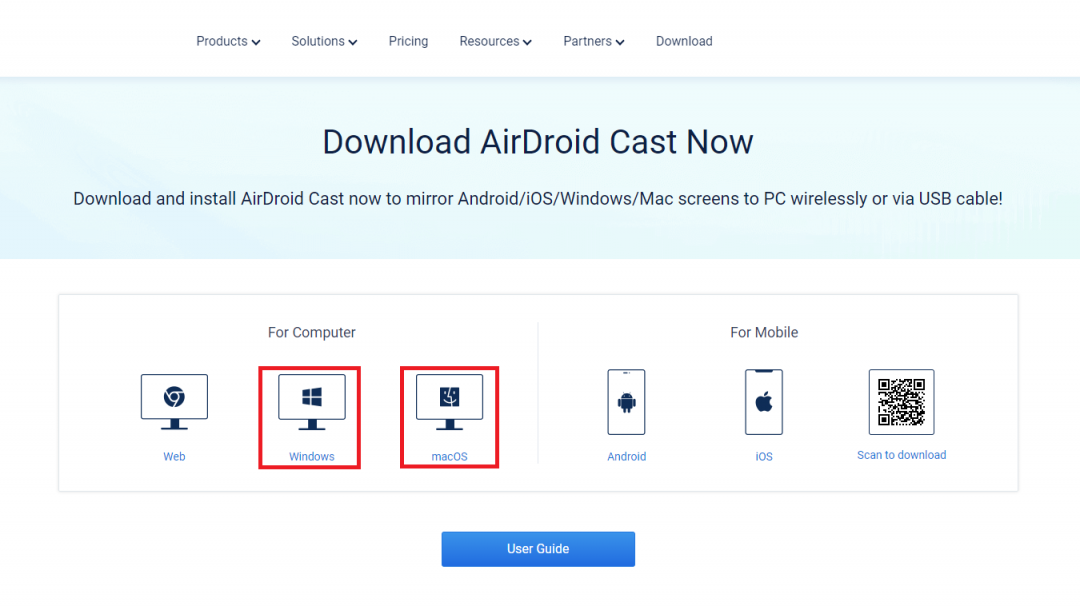This screenshot has height=606, width=1080.
Task: Click the Windows download icon in red box
Action: point(309,399)
